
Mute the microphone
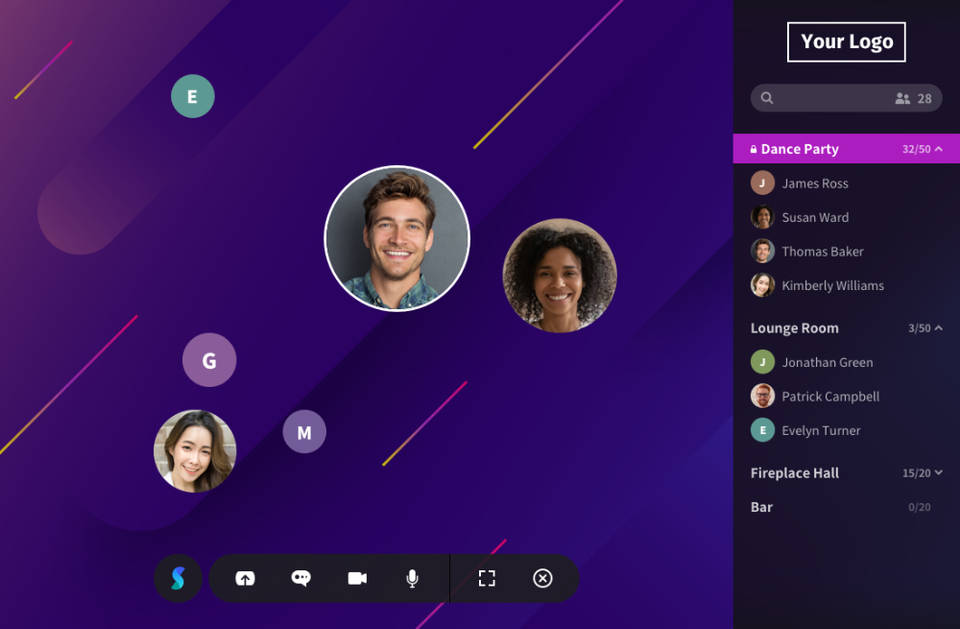click(x=413, y=578)
